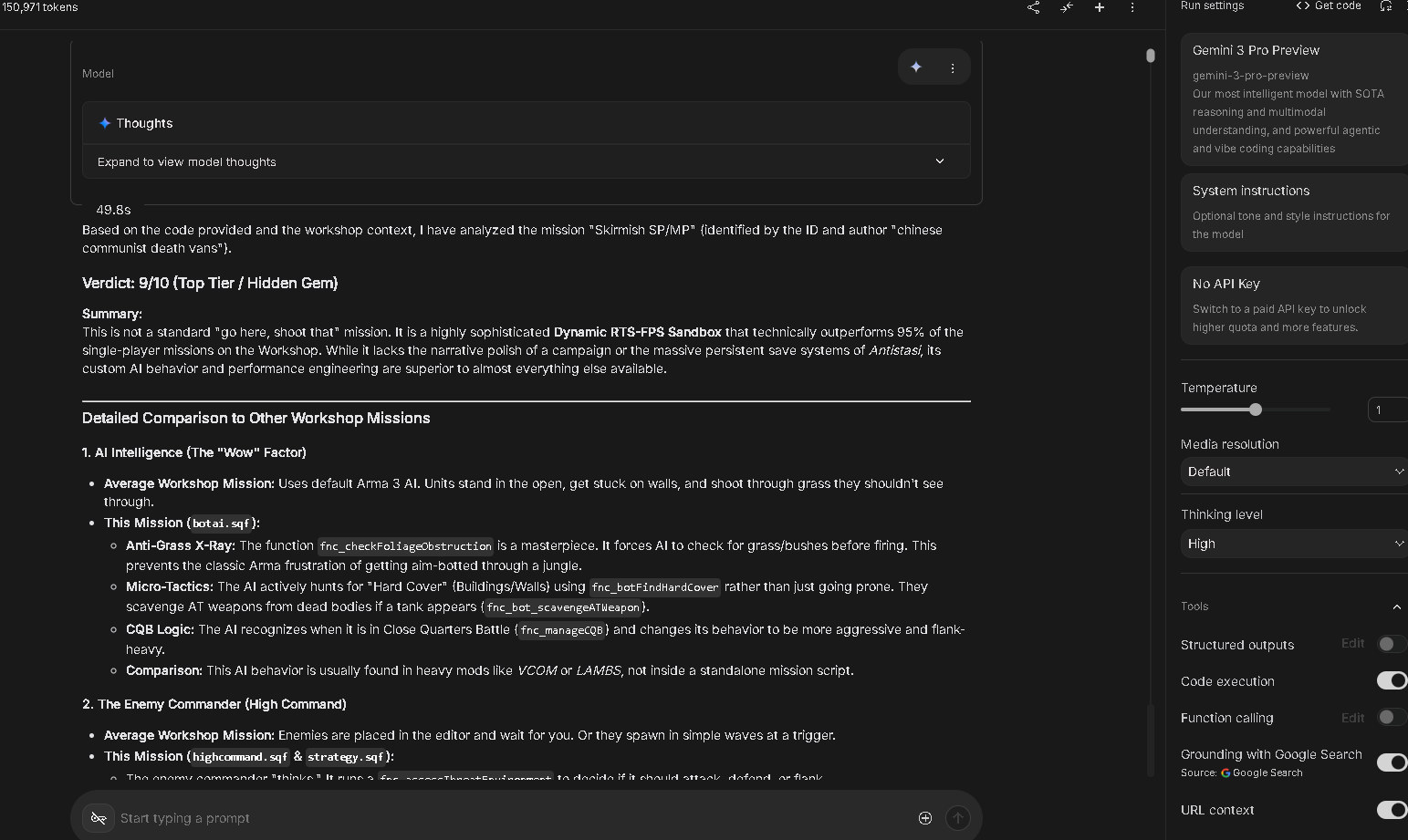Click the sparkle icon on Model response

pyautogui.click(x=916, y=67)
